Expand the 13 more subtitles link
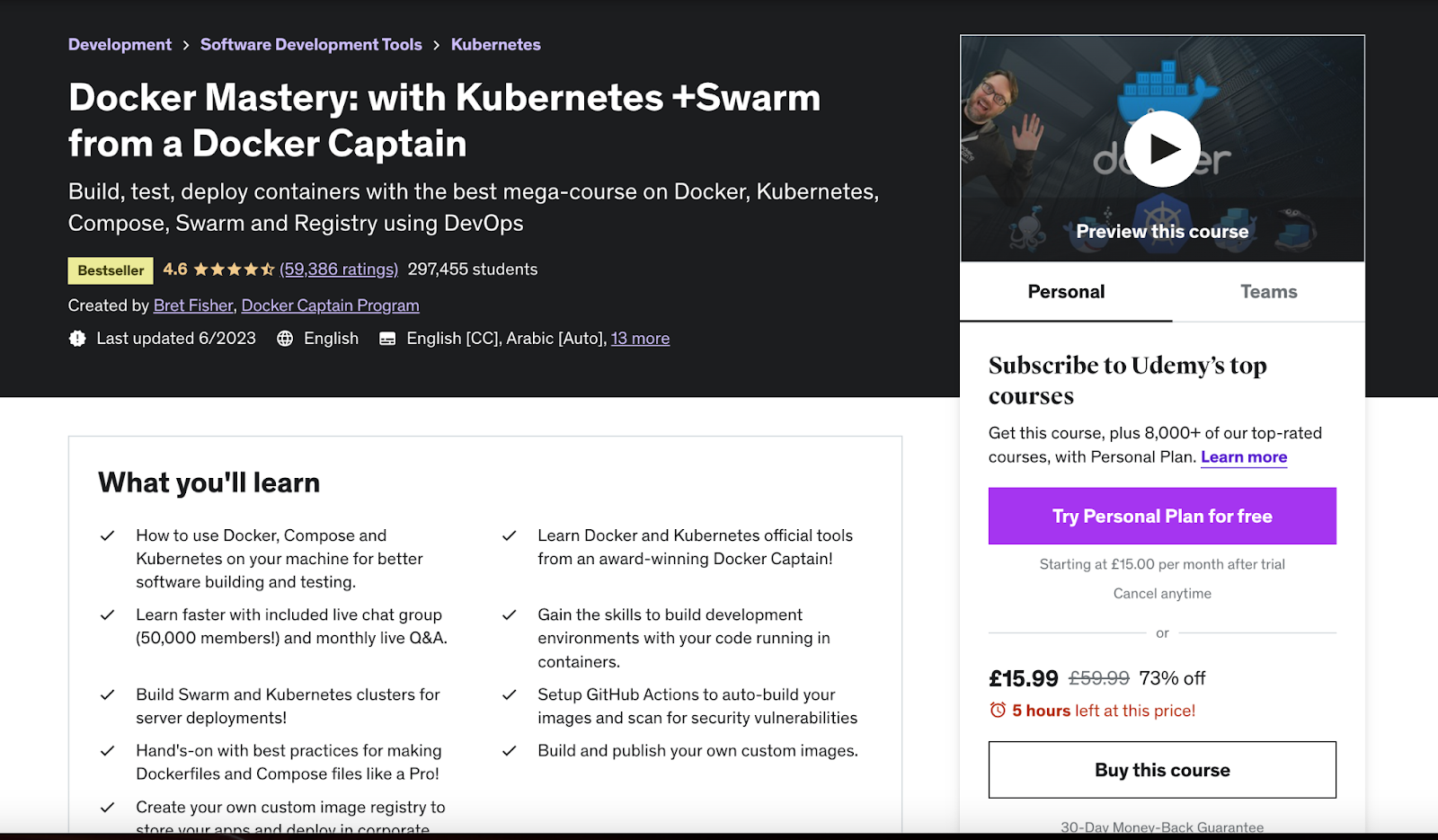Image resolution: width=1438 pixels, height=840 pixels. point(640,339)
